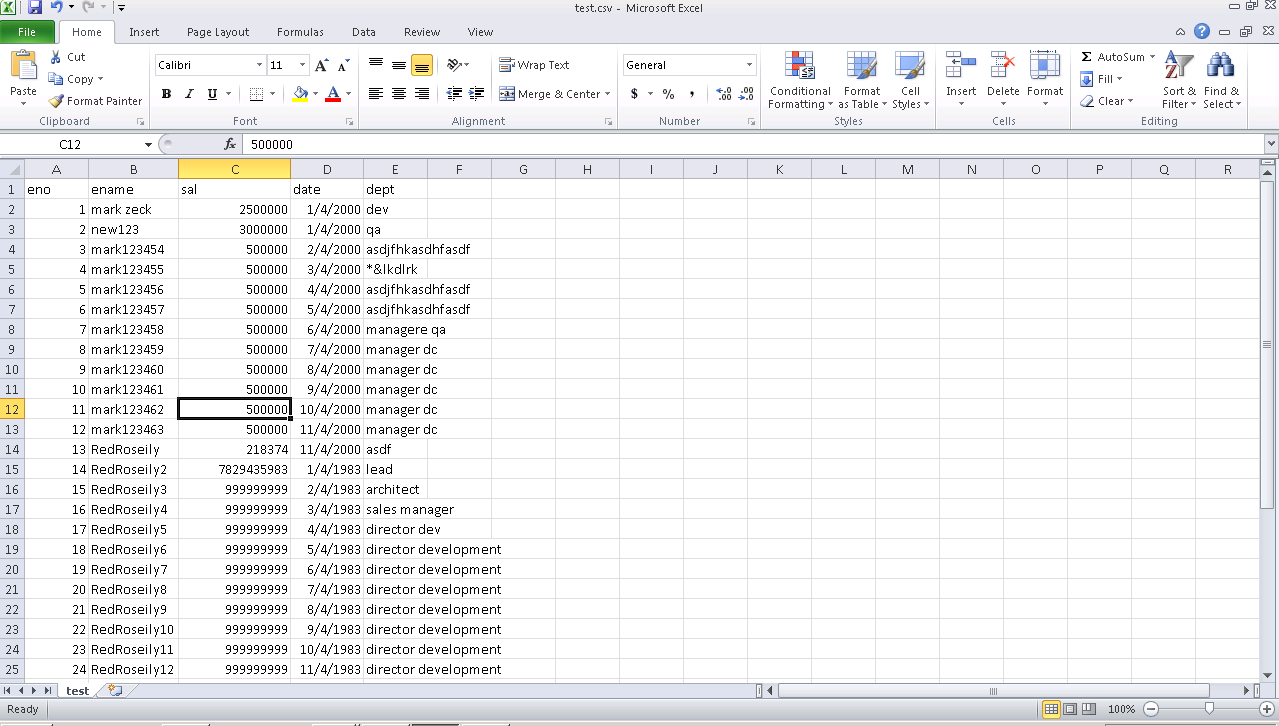Apply percent style number format
Image resolution: width=1279 pixels, height=726 pixels.
point(668,94)
